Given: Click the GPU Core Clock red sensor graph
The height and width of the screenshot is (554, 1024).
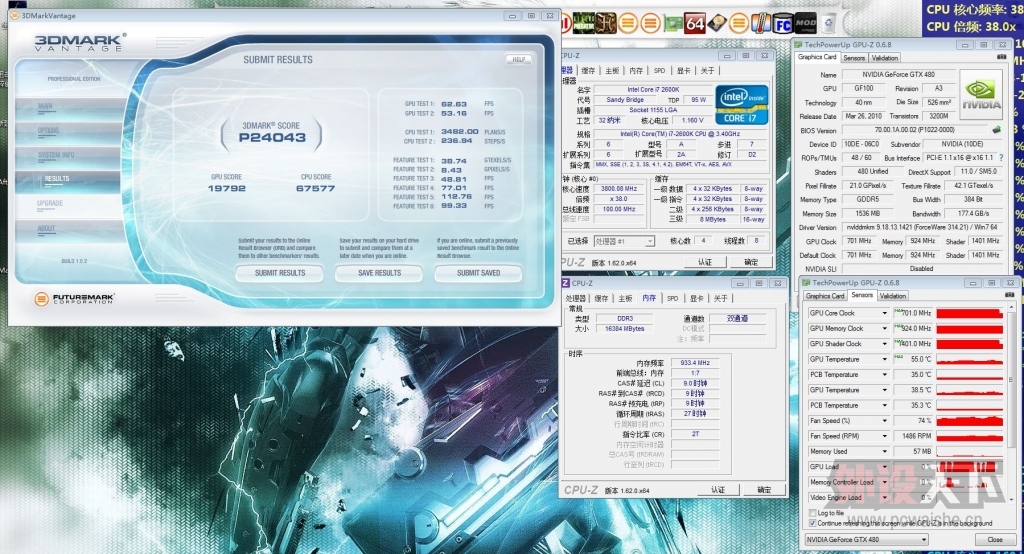Looking at the screenshot, I should point(969,313).
